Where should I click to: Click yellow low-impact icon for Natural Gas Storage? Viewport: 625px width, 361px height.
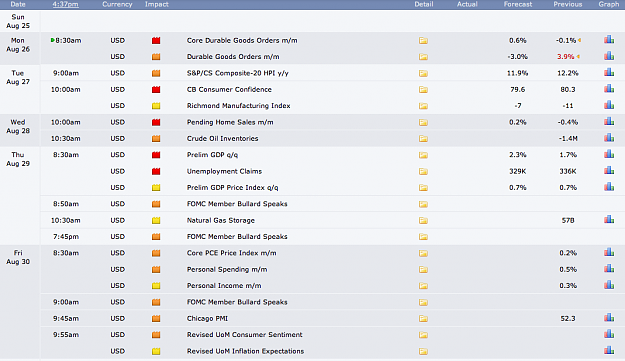tap(156, 220)
